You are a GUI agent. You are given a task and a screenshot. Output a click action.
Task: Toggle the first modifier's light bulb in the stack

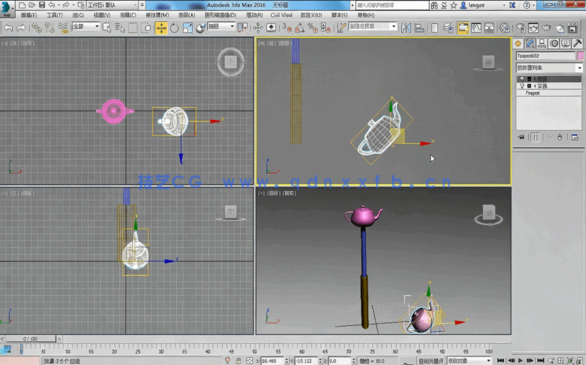(522, 79)
